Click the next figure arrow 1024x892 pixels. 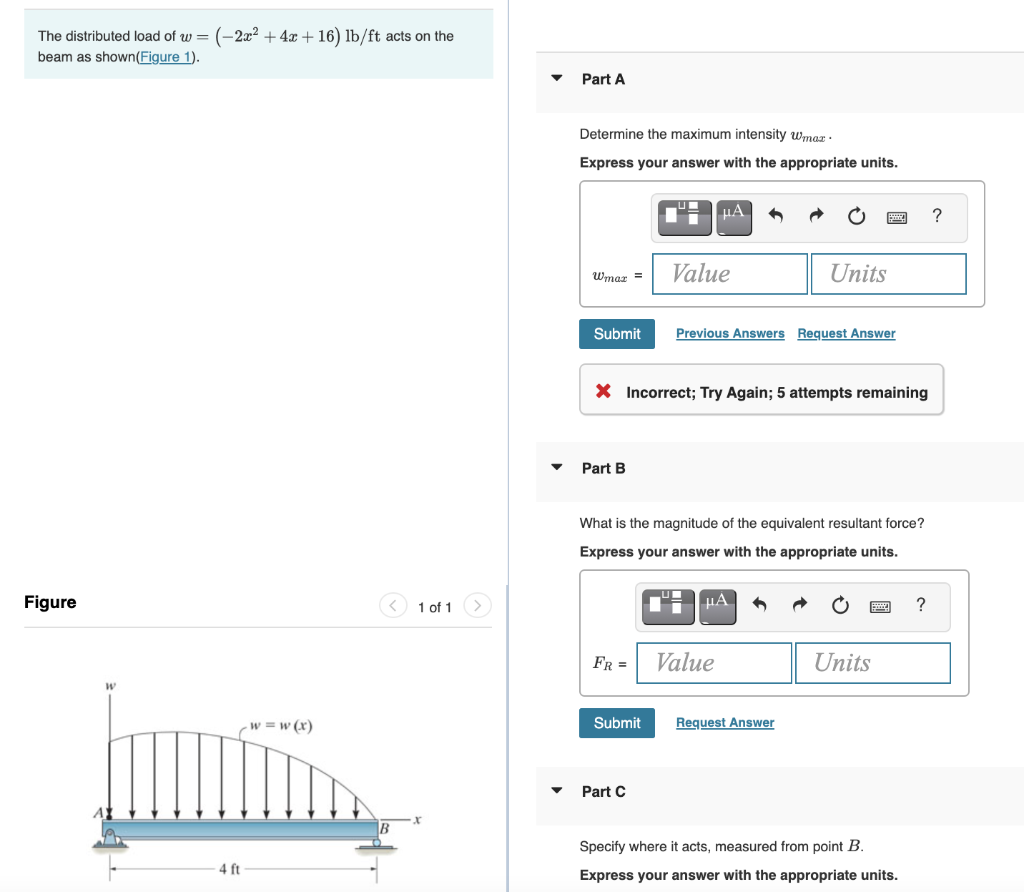tap(477, 605)
